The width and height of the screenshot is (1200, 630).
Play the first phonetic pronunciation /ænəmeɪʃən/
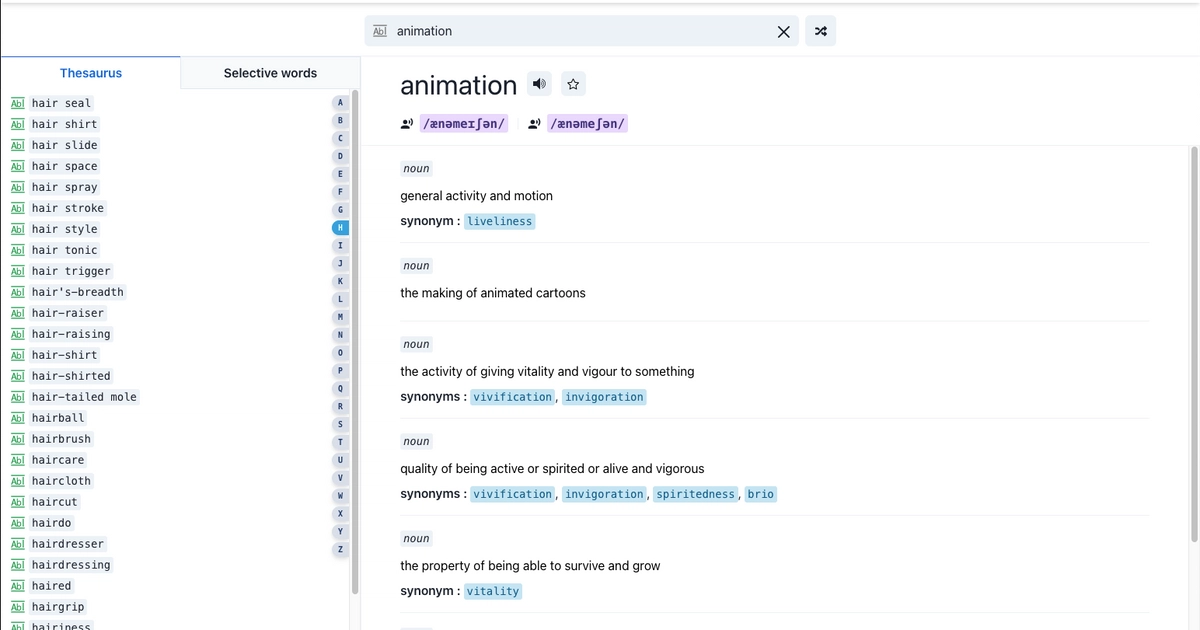click(x=407, y=123)
